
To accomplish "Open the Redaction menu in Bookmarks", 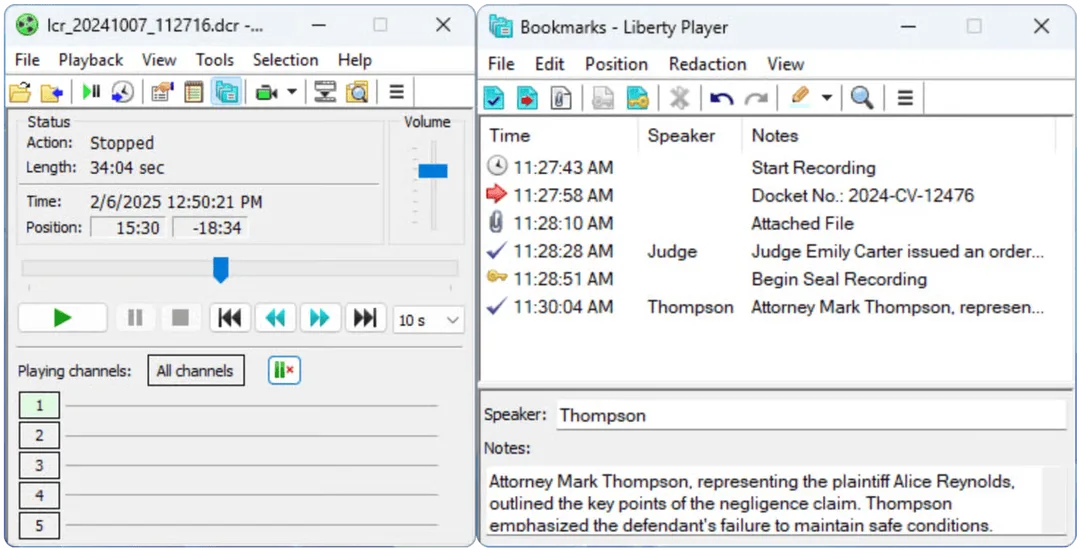I will [707, 64].
